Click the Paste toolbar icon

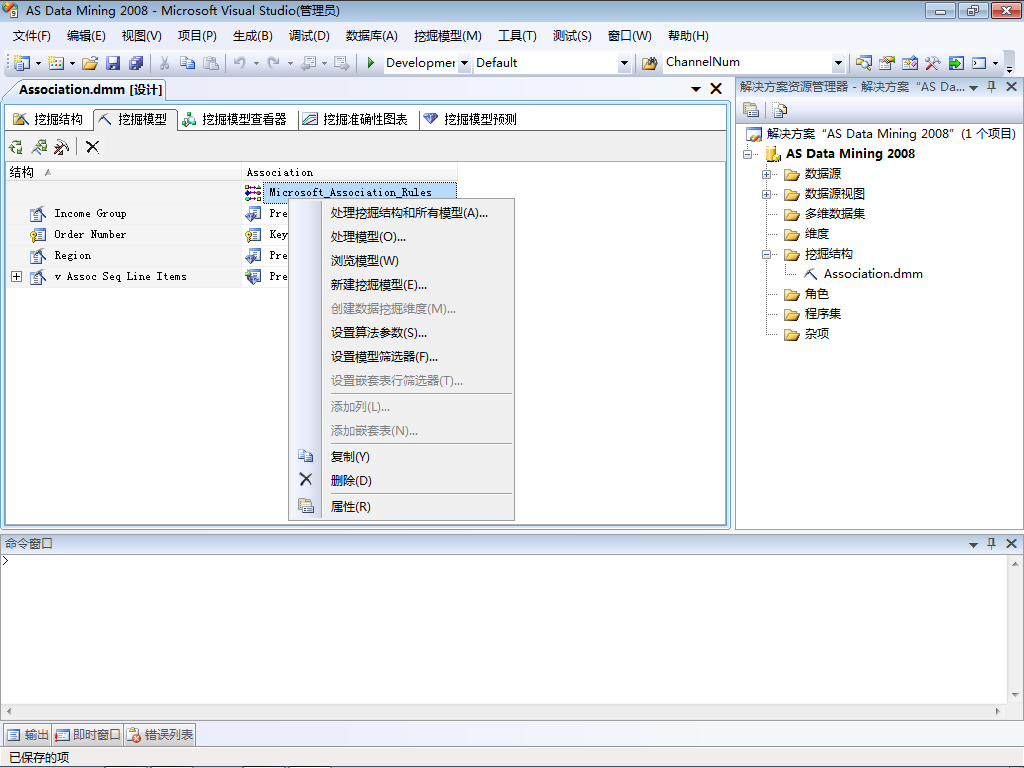[210, 63]
